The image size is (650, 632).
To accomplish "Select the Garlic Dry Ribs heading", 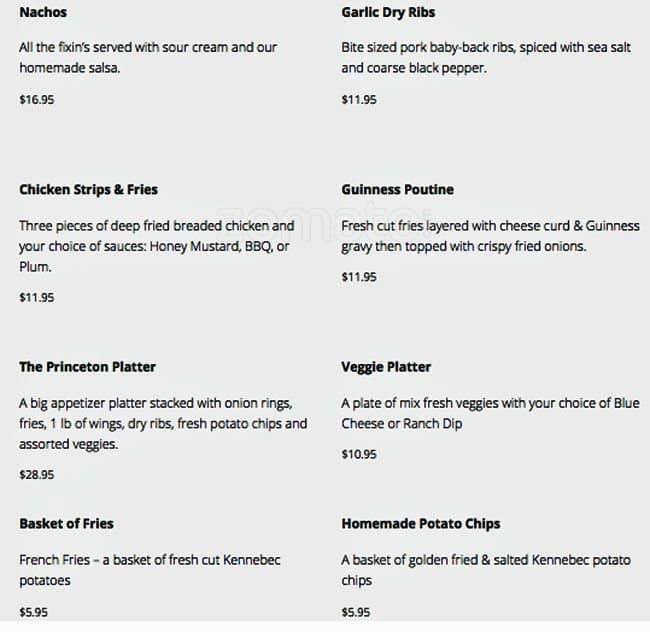I will (388, 12).
